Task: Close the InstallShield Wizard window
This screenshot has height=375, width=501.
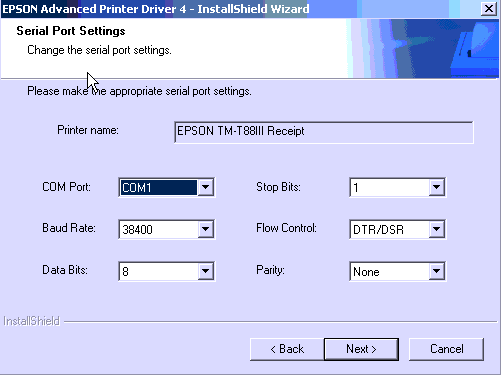Action: (x=489, y=9)
